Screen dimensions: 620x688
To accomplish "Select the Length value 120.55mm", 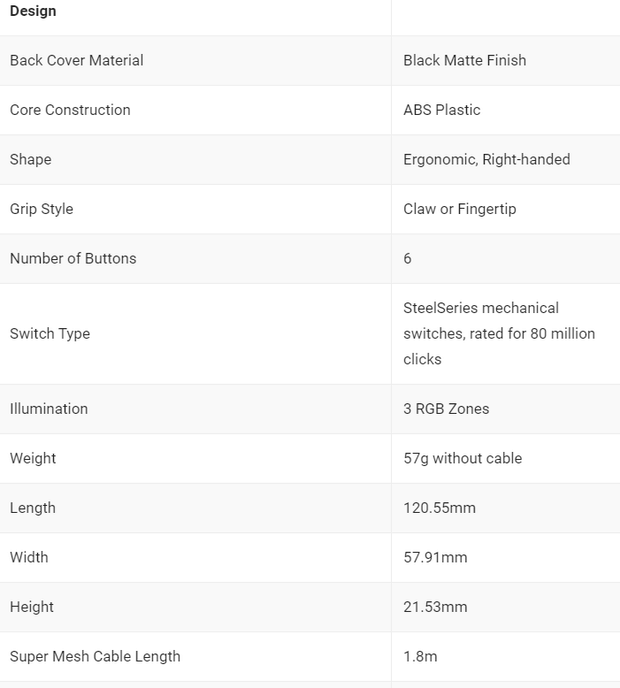I will coord(439,508).
